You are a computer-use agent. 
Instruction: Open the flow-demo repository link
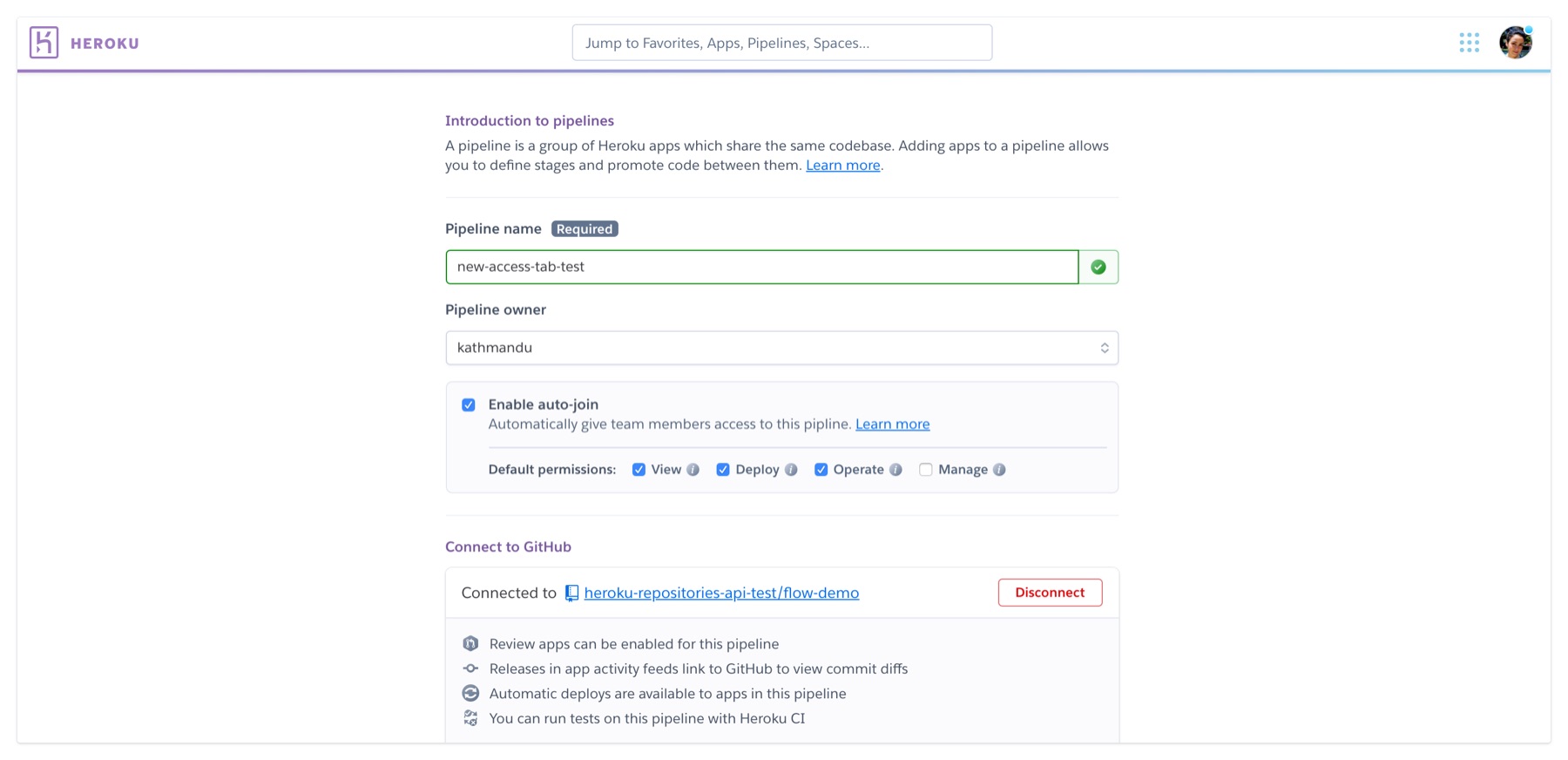click(721, 593)
